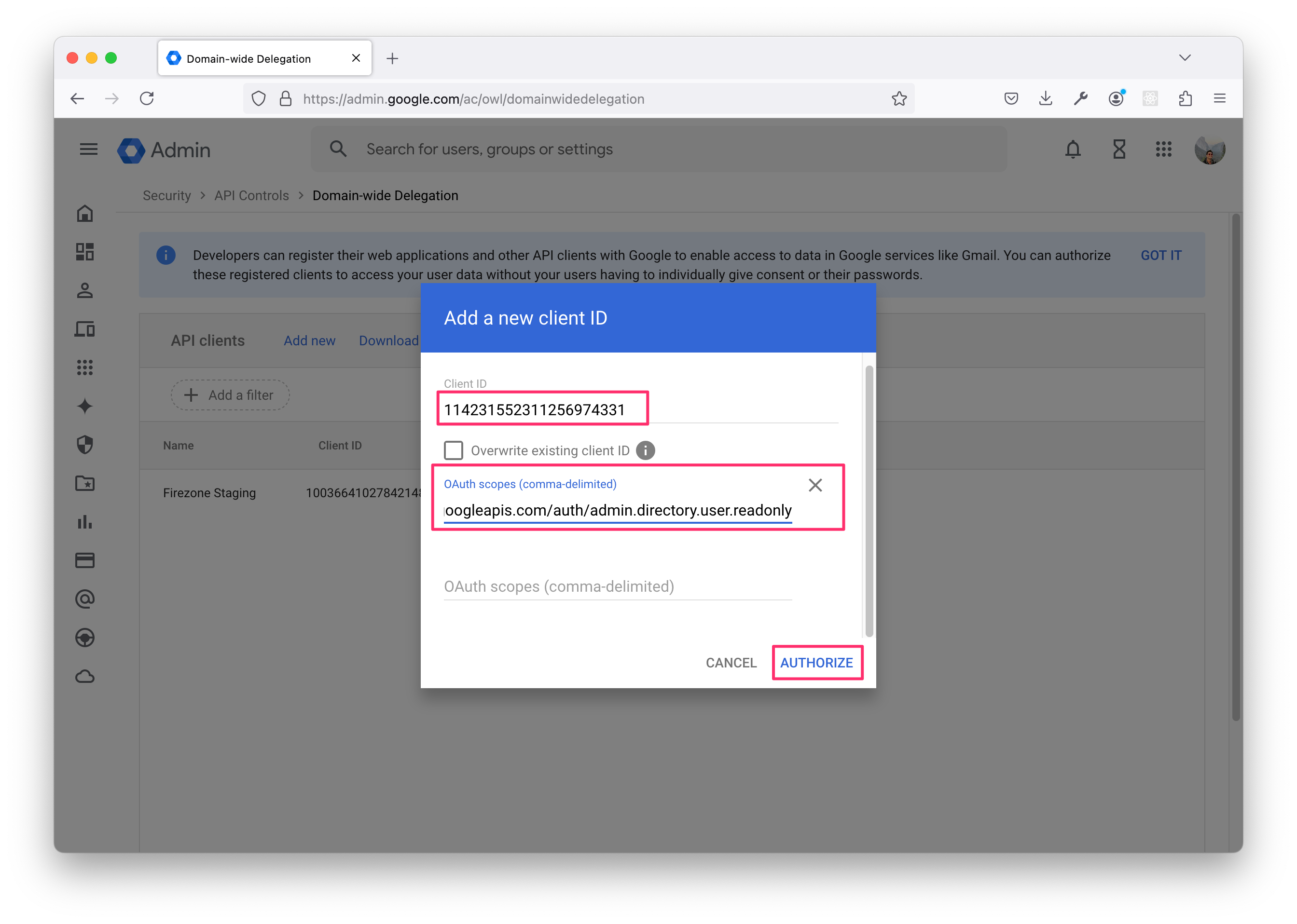Open the Billing card icon in sidebar

coord(85,560)
